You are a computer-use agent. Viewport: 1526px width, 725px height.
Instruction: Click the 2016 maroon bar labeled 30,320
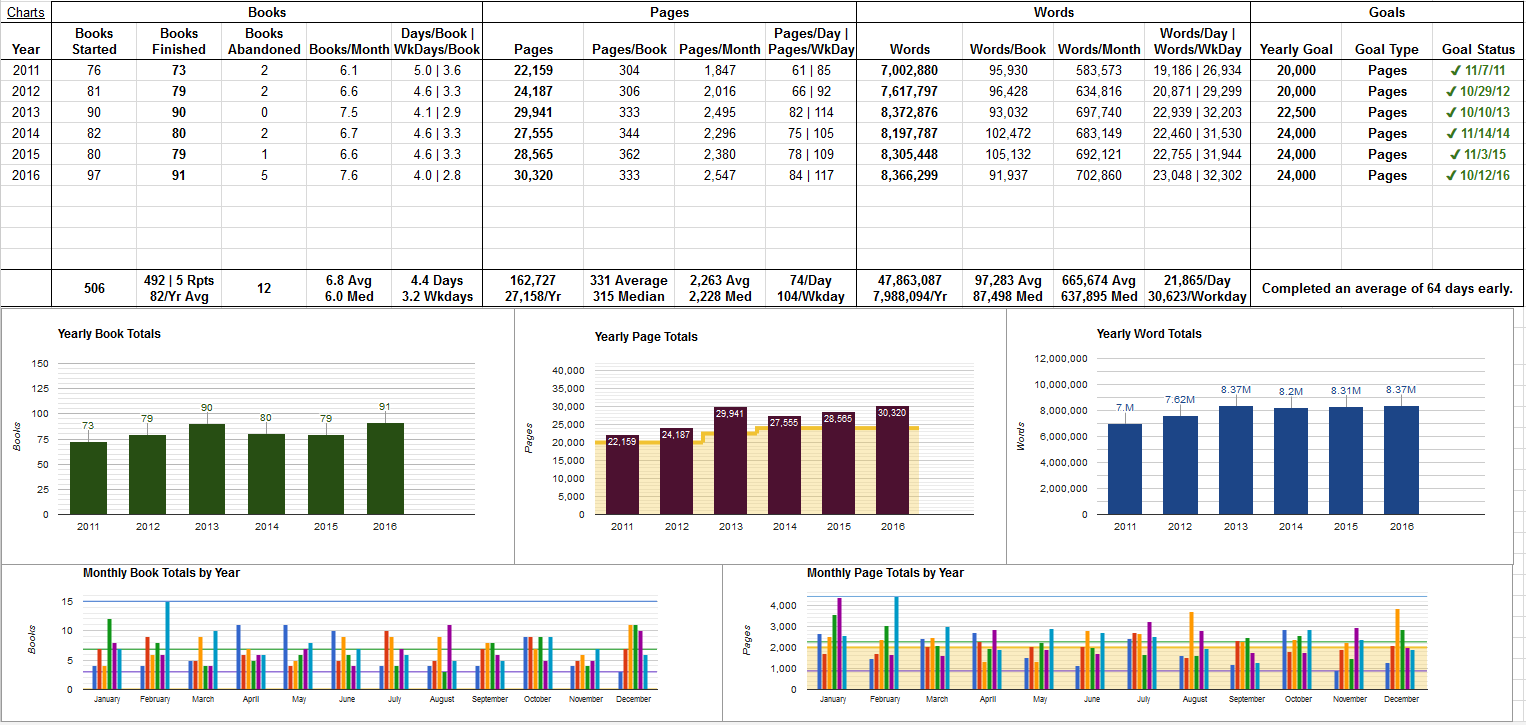coord(893,460)
